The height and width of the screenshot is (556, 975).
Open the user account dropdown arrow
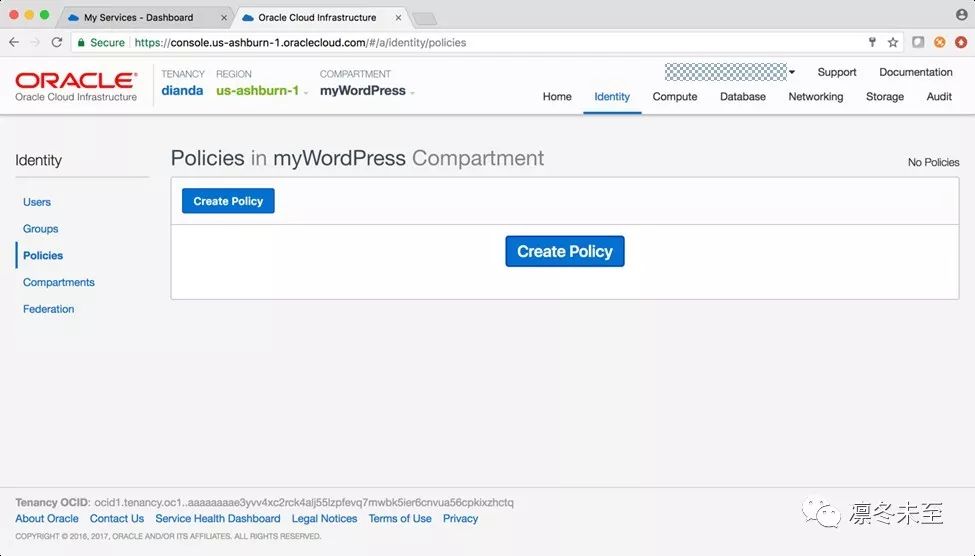[792, 72]
